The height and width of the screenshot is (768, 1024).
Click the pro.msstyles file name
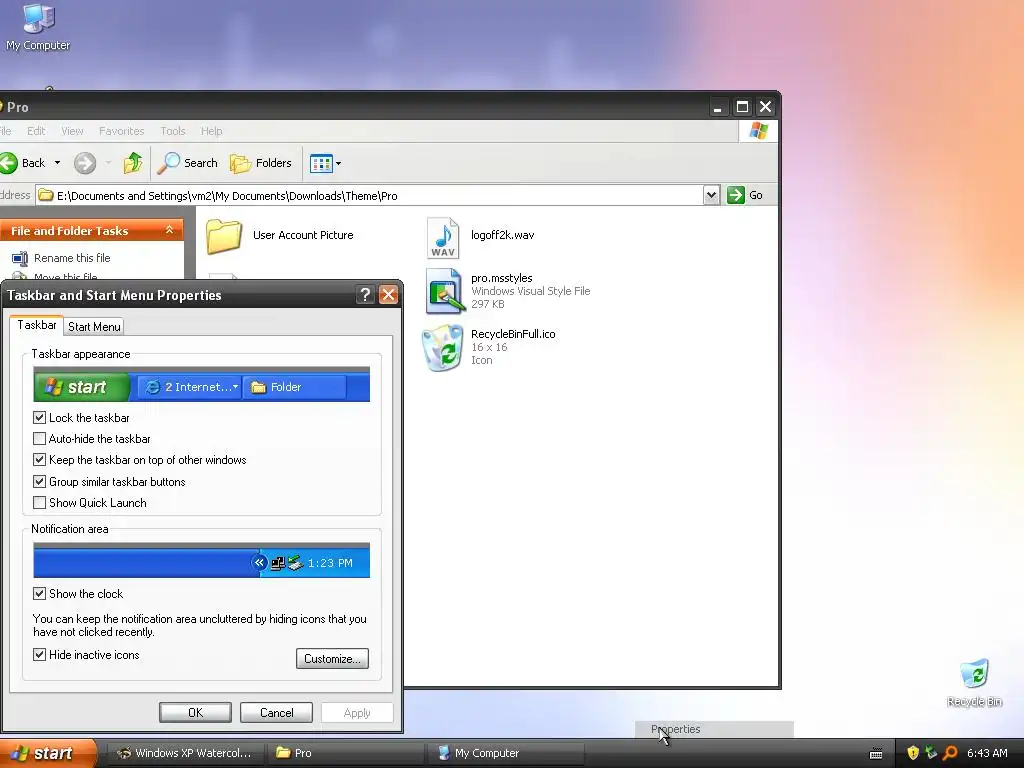pos(502,278)
